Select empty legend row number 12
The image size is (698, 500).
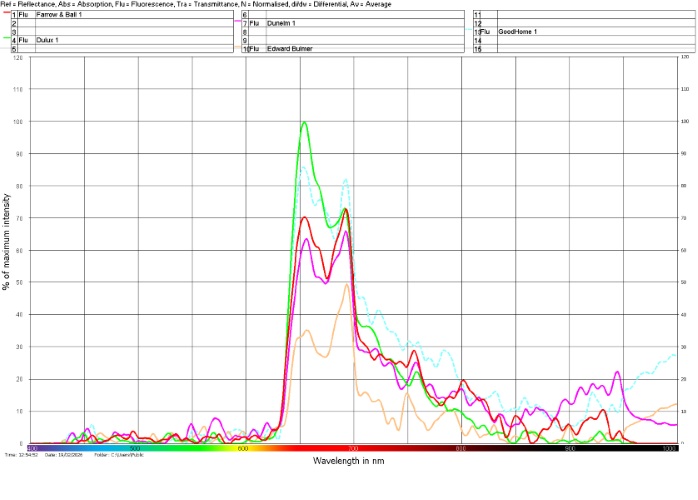[584, 23]
